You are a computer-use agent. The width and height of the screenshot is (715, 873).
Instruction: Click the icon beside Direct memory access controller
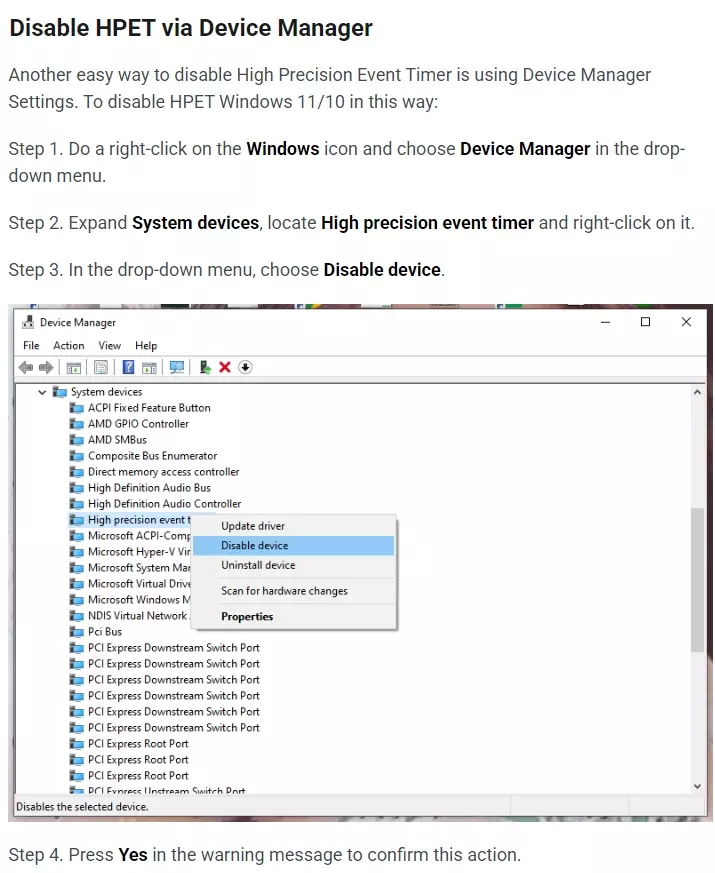coord(77,472)
